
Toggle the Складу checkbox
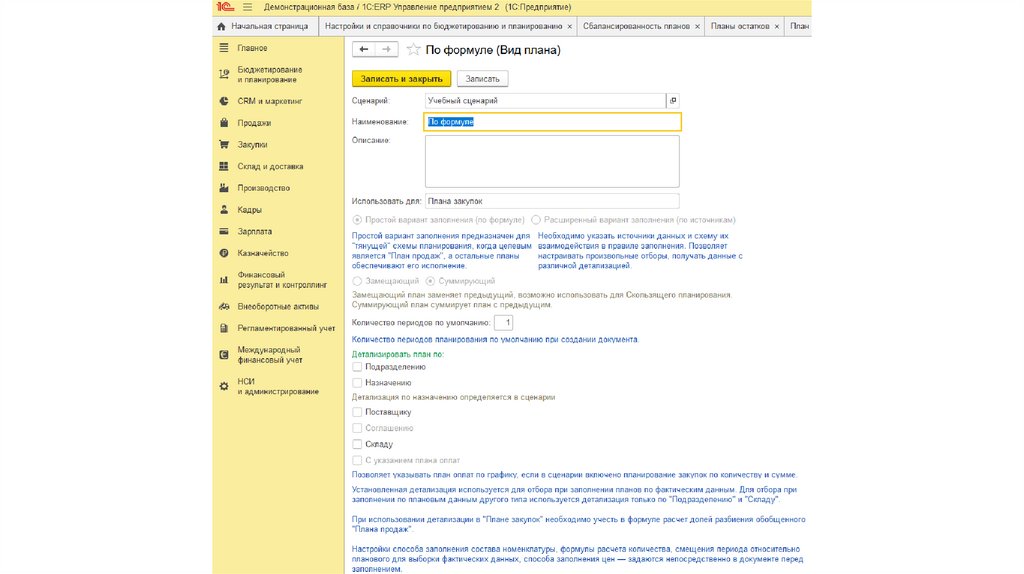pos(357,443)
